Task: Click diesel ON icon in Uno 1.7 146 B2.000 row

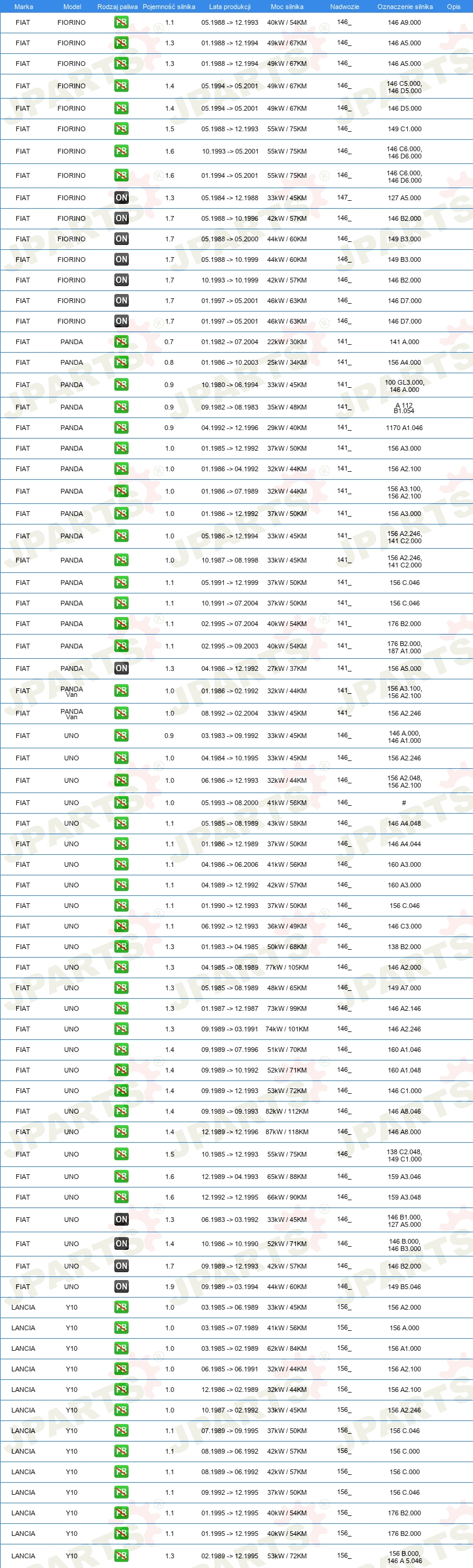Action: pos(121,1266)
